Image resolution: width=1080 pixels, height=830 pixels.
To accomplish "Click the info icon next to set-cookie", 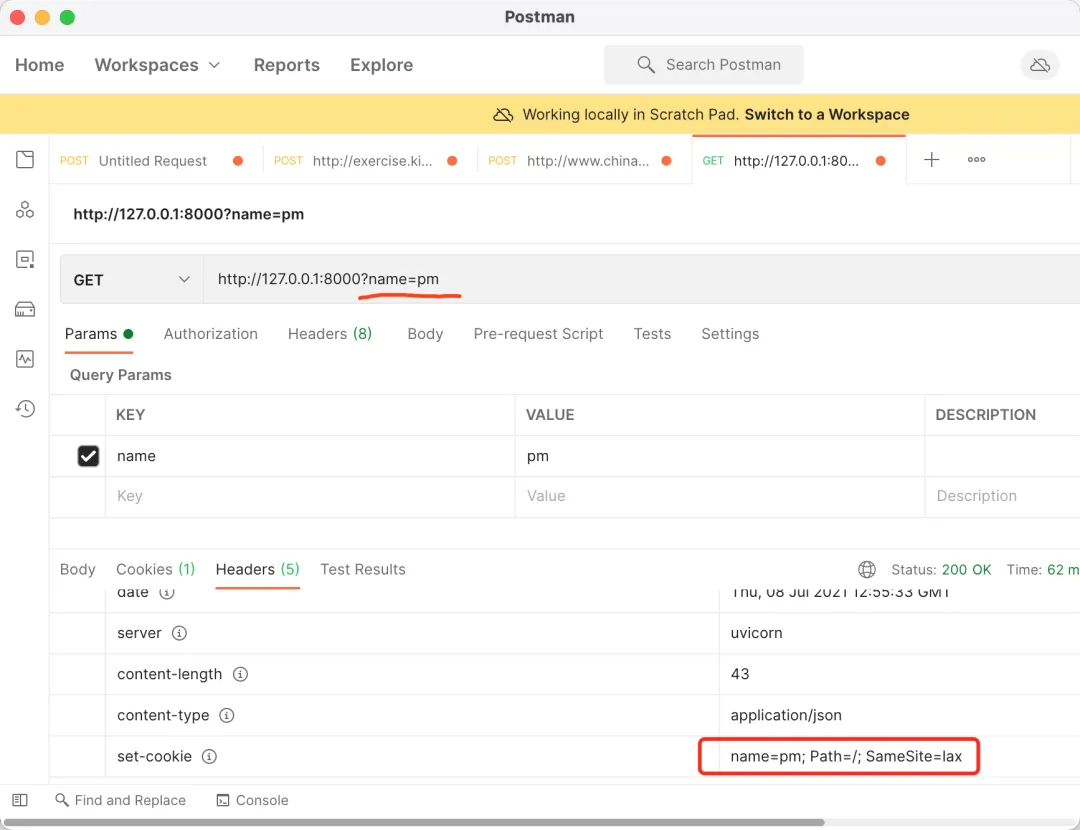I will (x=209, y=756).
